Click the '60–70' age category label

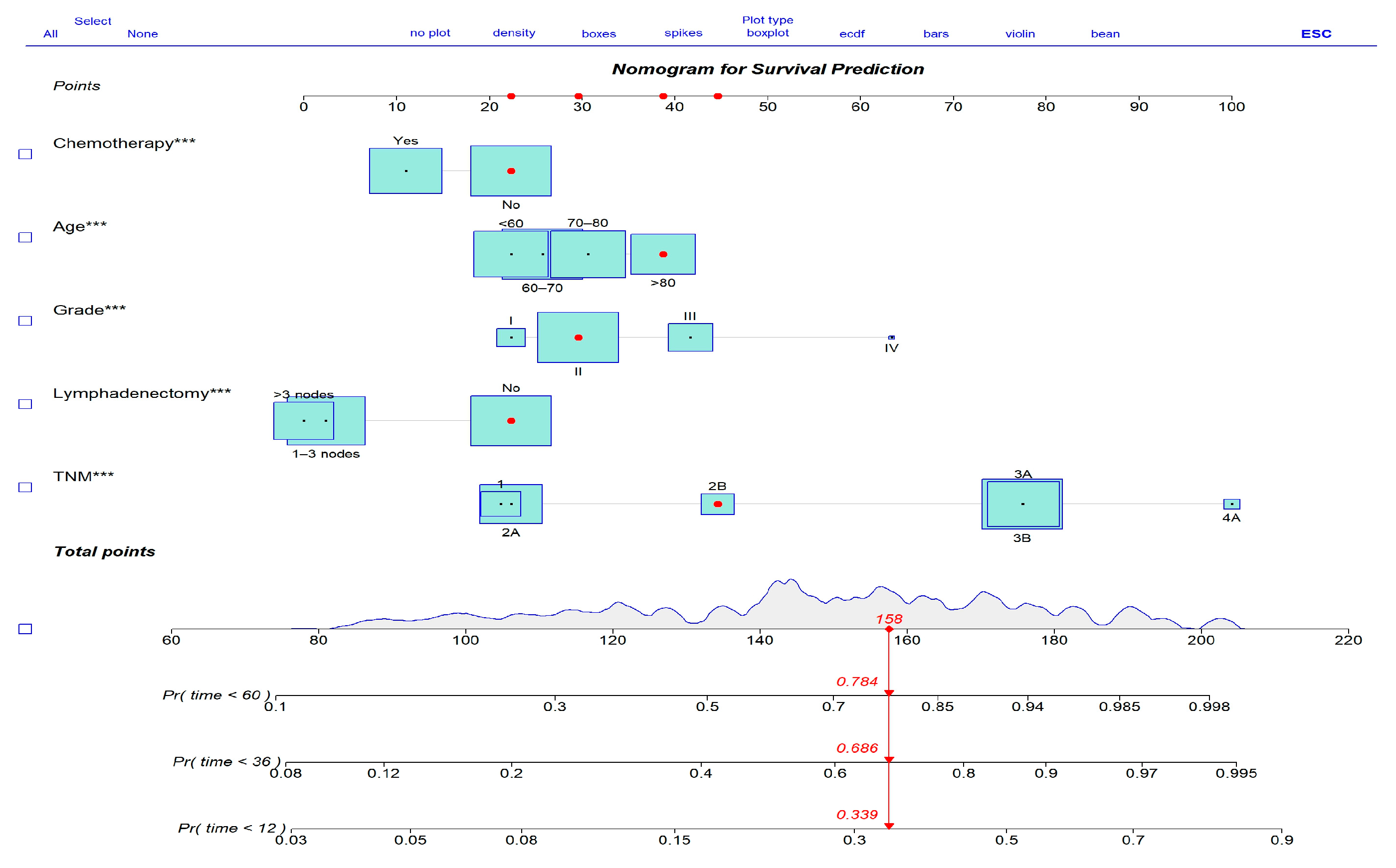(542, 288)
